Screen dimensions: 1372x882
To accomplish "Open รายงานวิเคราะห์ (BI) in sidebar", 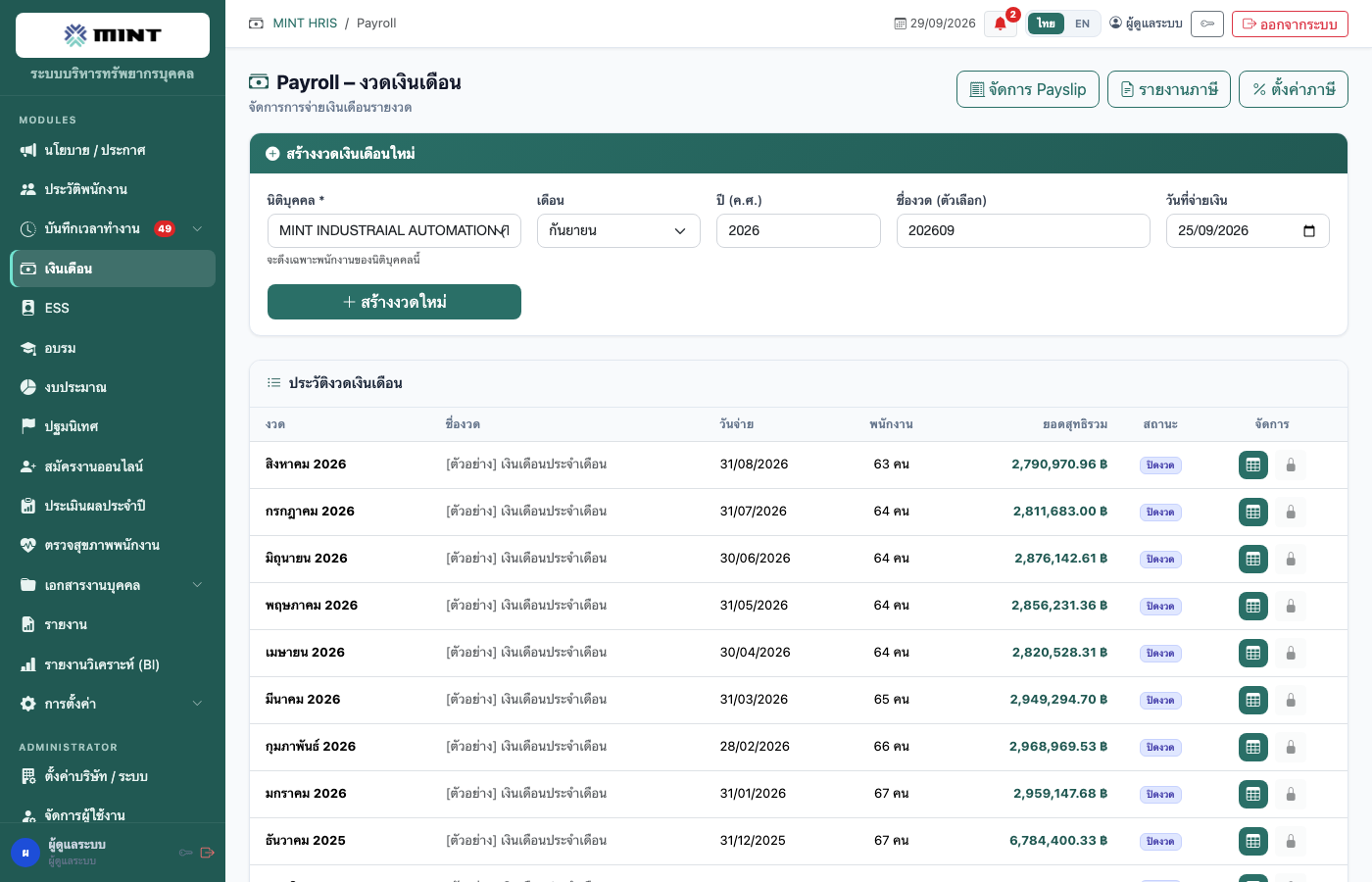I will click(113, 664).
